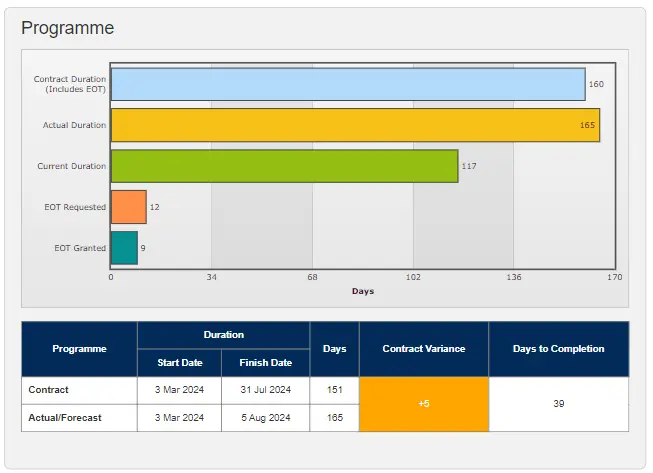This screenshot has height=473, width=653.
Task: Click the green Current Duration bar
Action: click(284, 166)
